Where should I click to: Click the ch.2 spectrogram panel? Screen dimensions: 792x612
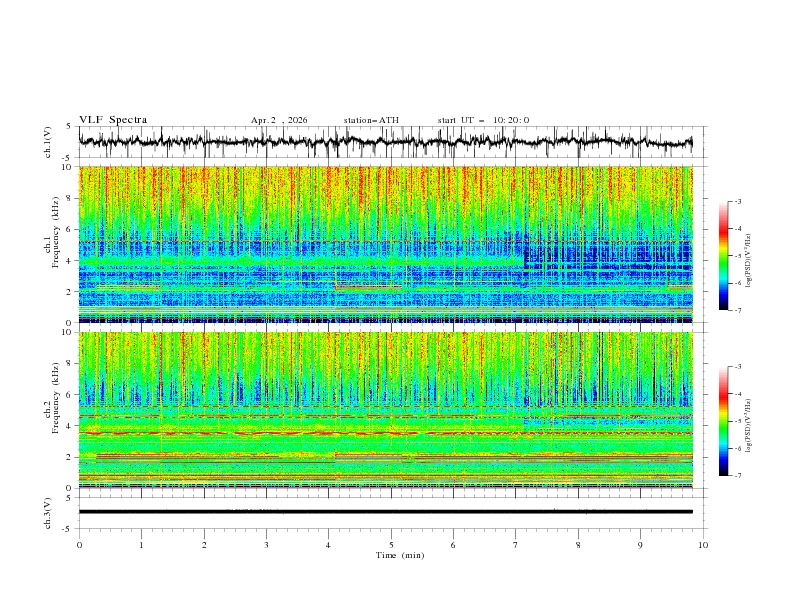(385, 410)
